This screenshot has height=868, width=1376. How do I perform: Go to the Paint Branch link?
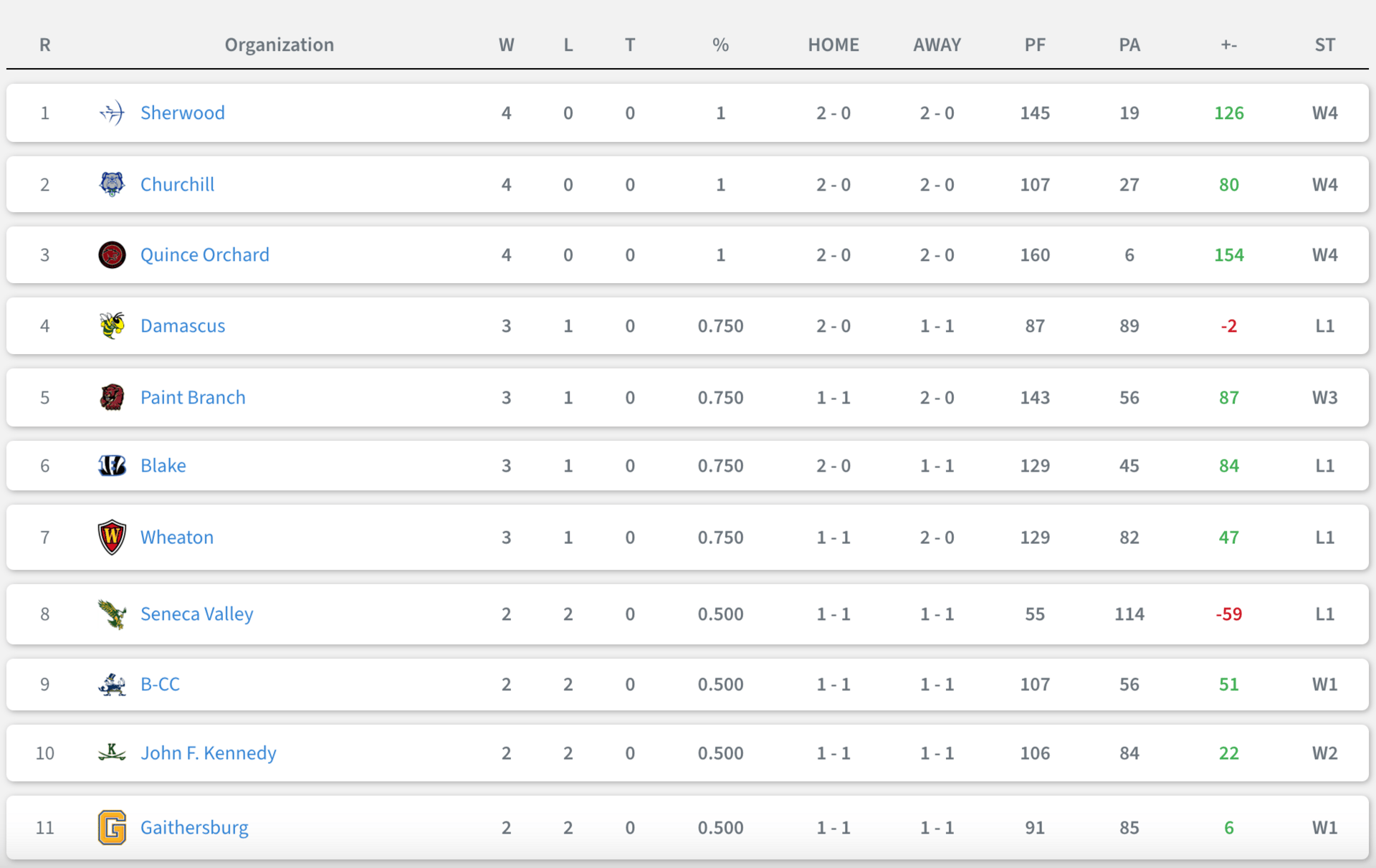click(193, 398)
